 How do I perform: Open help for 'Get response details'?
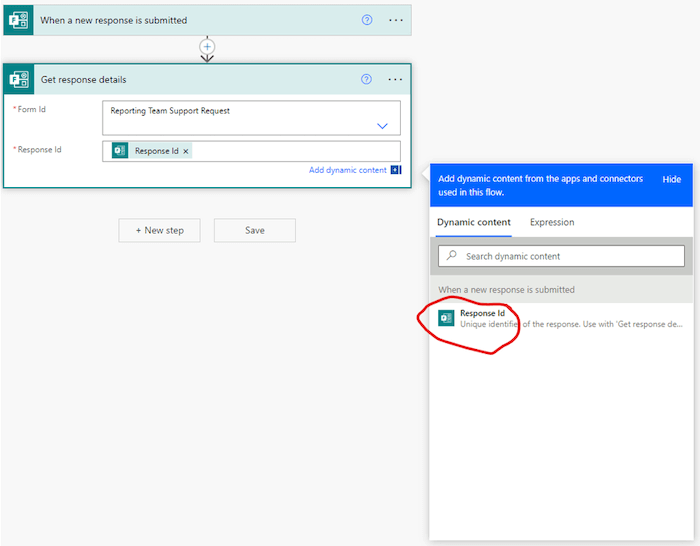click(x=366, y=79)
